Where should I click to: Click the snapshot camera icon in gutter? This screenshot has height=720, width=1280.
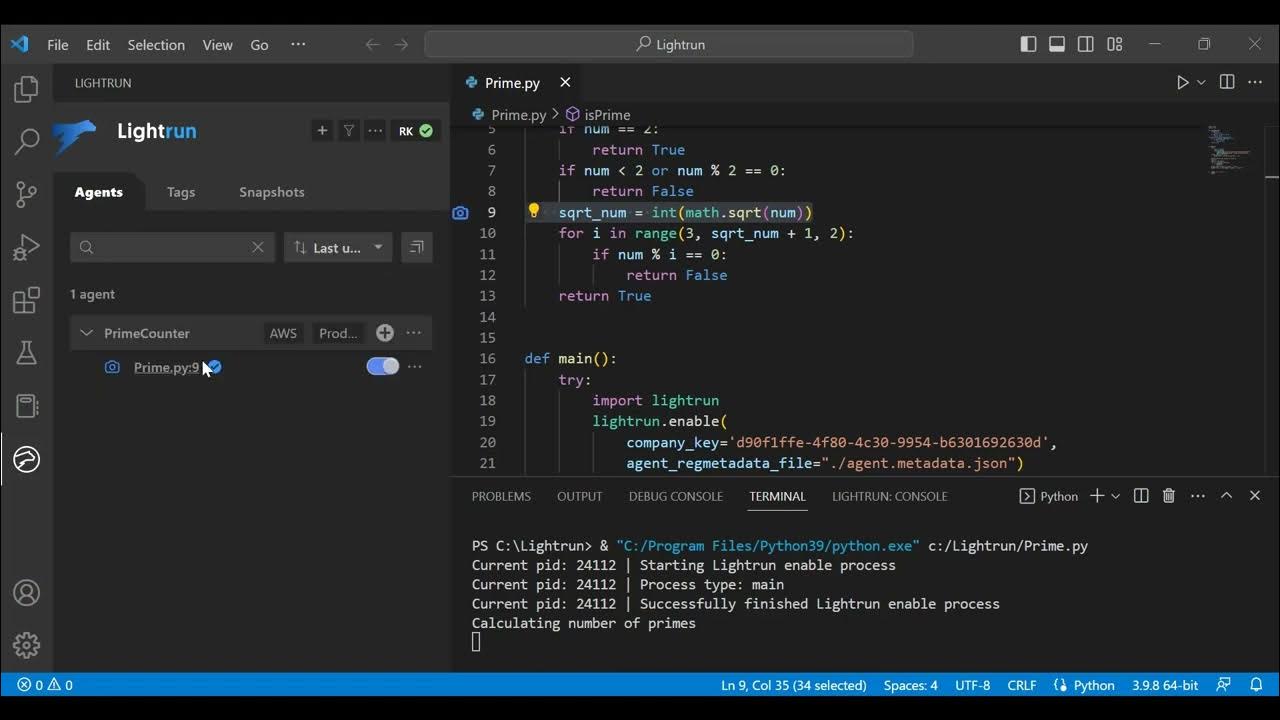click(460, 212)
